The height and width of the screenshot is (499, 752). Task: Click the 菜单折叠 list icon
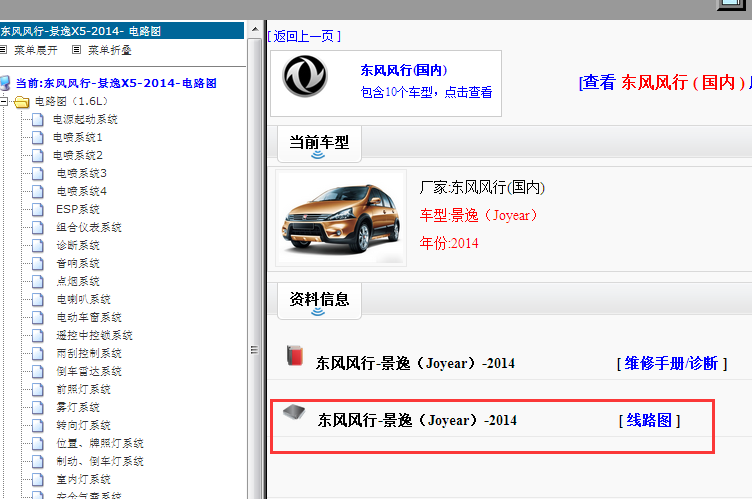click(x=76, y=49)
